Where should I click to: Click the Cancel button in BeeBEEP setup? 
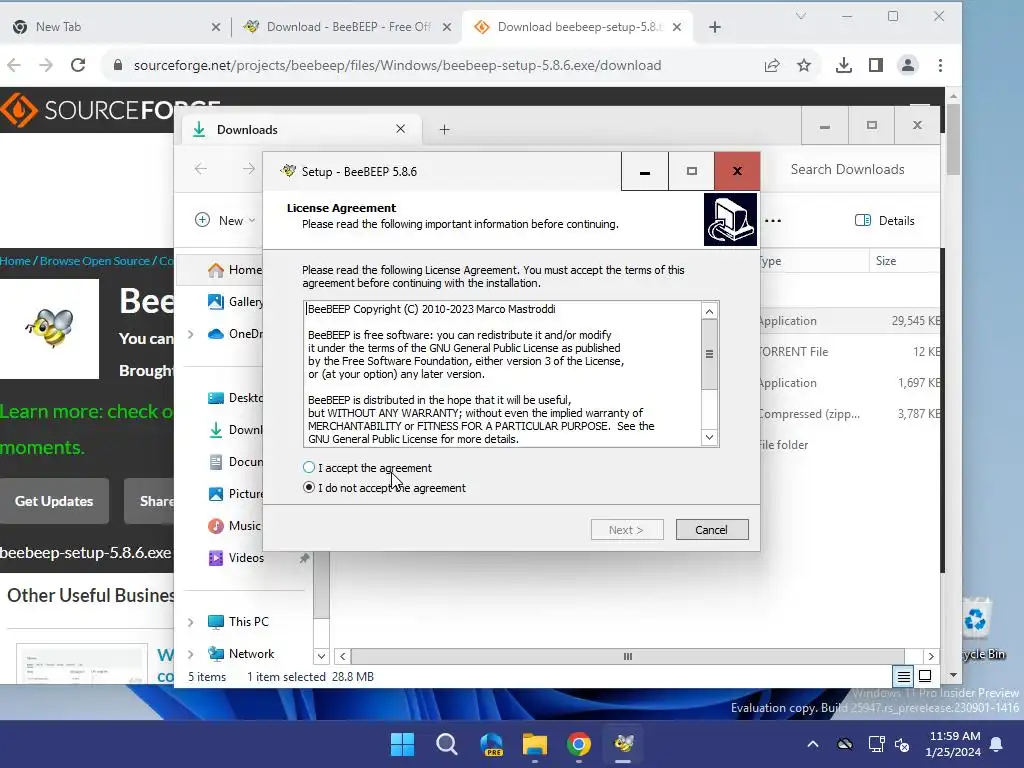712,530
